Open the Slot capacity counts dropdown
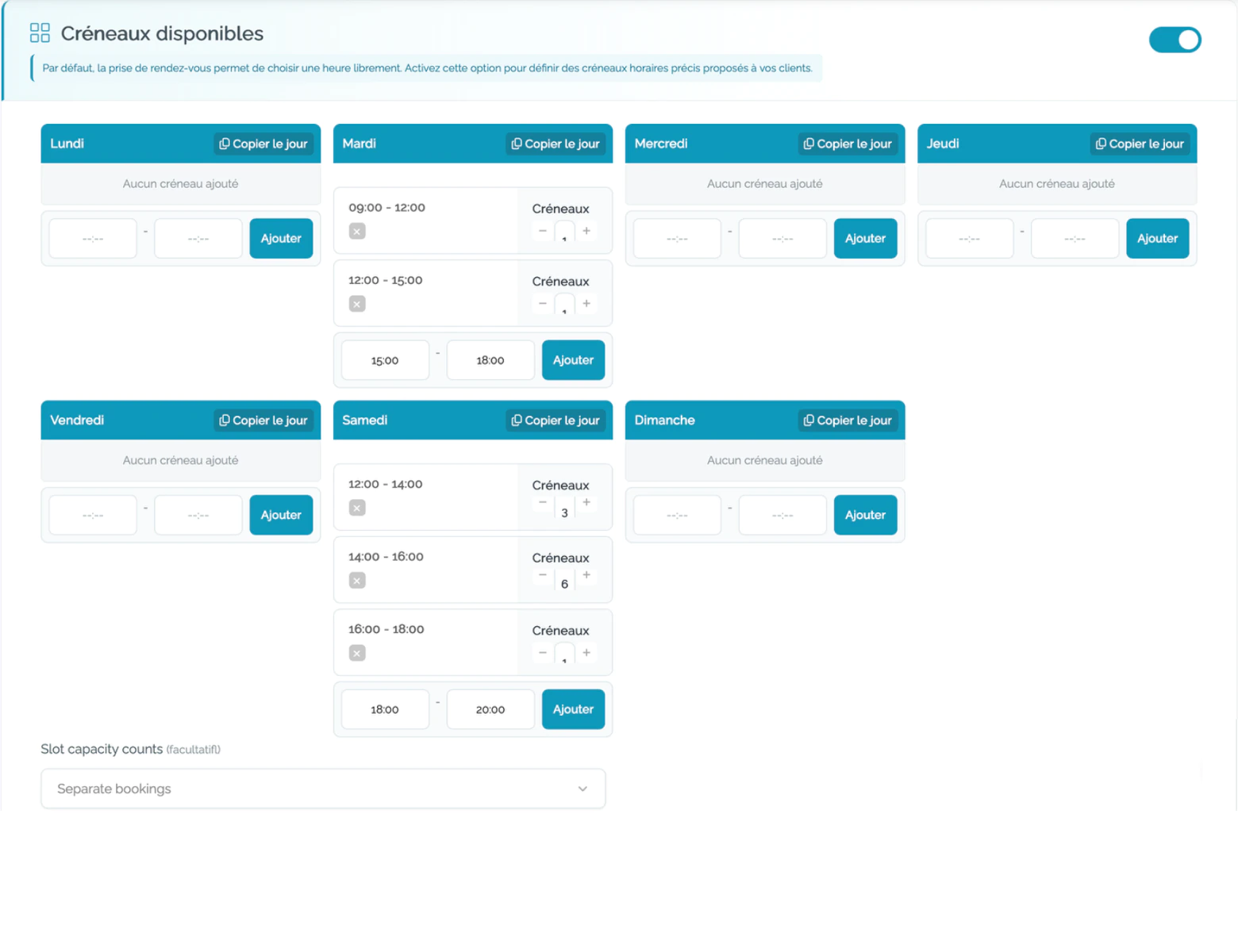Viewport: 1238px width, 952px height. click(323, 789)
